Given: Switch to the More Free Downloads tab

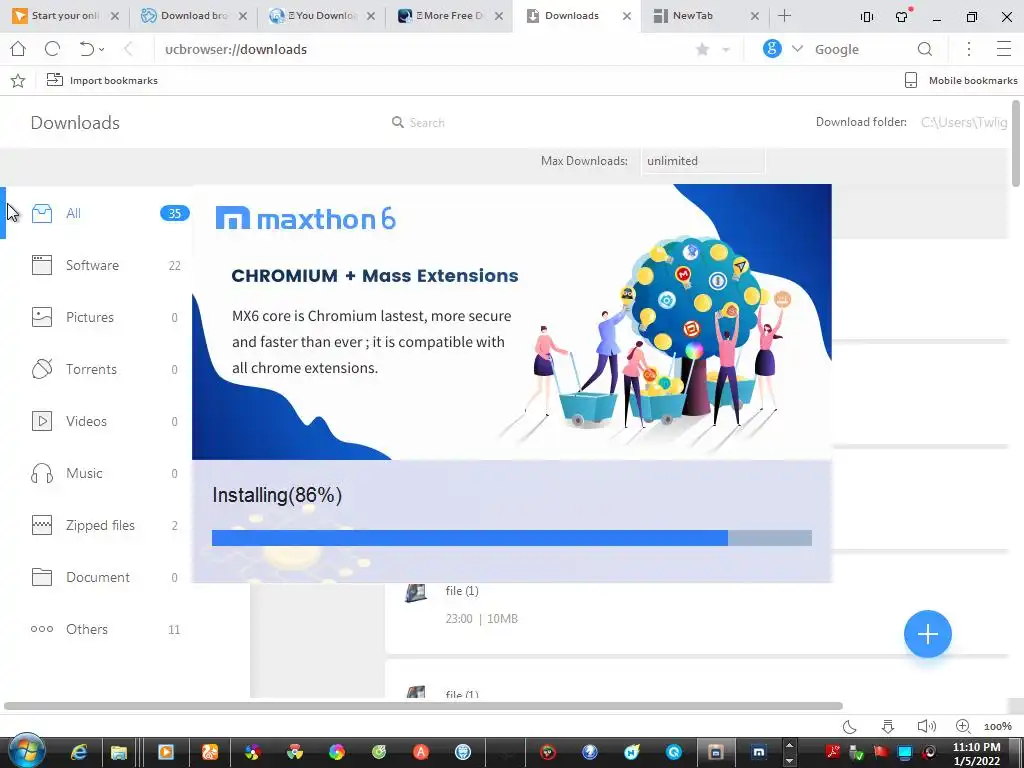Looking at the screenshot, I should [450, 16].
